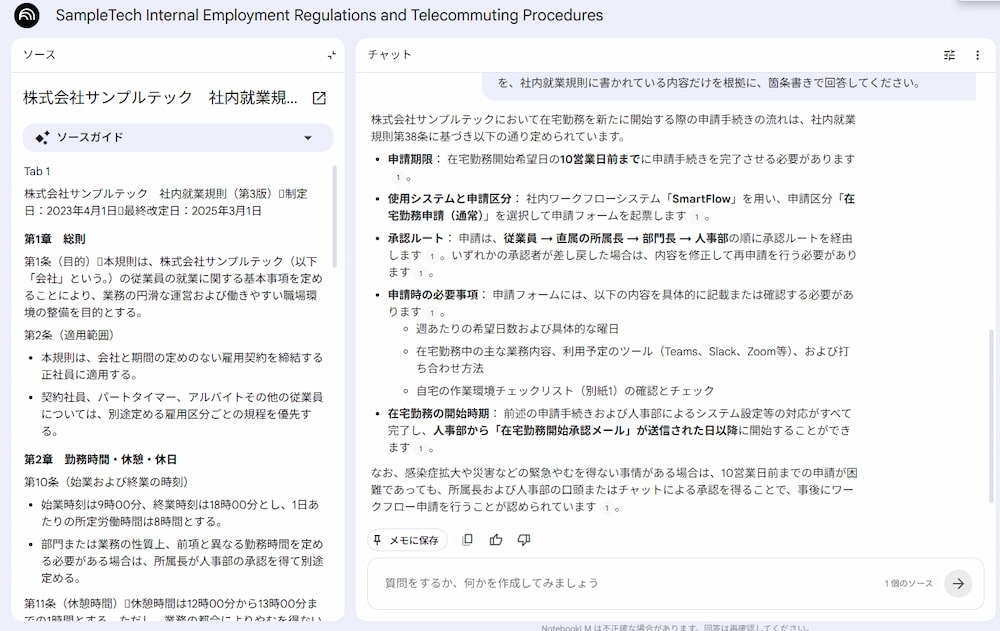The image size is (1000, 631).
Task: Click the sub-bullet 自宅の作業環境チェックリスト（別紙1）
Action: pos(565,390)
